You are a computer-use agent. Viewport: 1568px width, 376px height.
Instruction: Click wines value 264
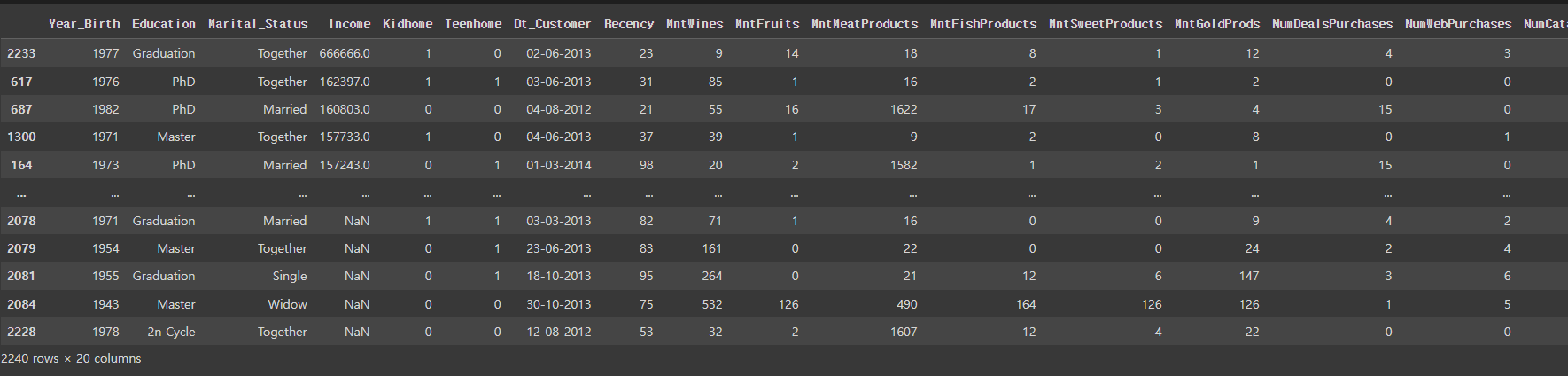click(x=712, y=276)
